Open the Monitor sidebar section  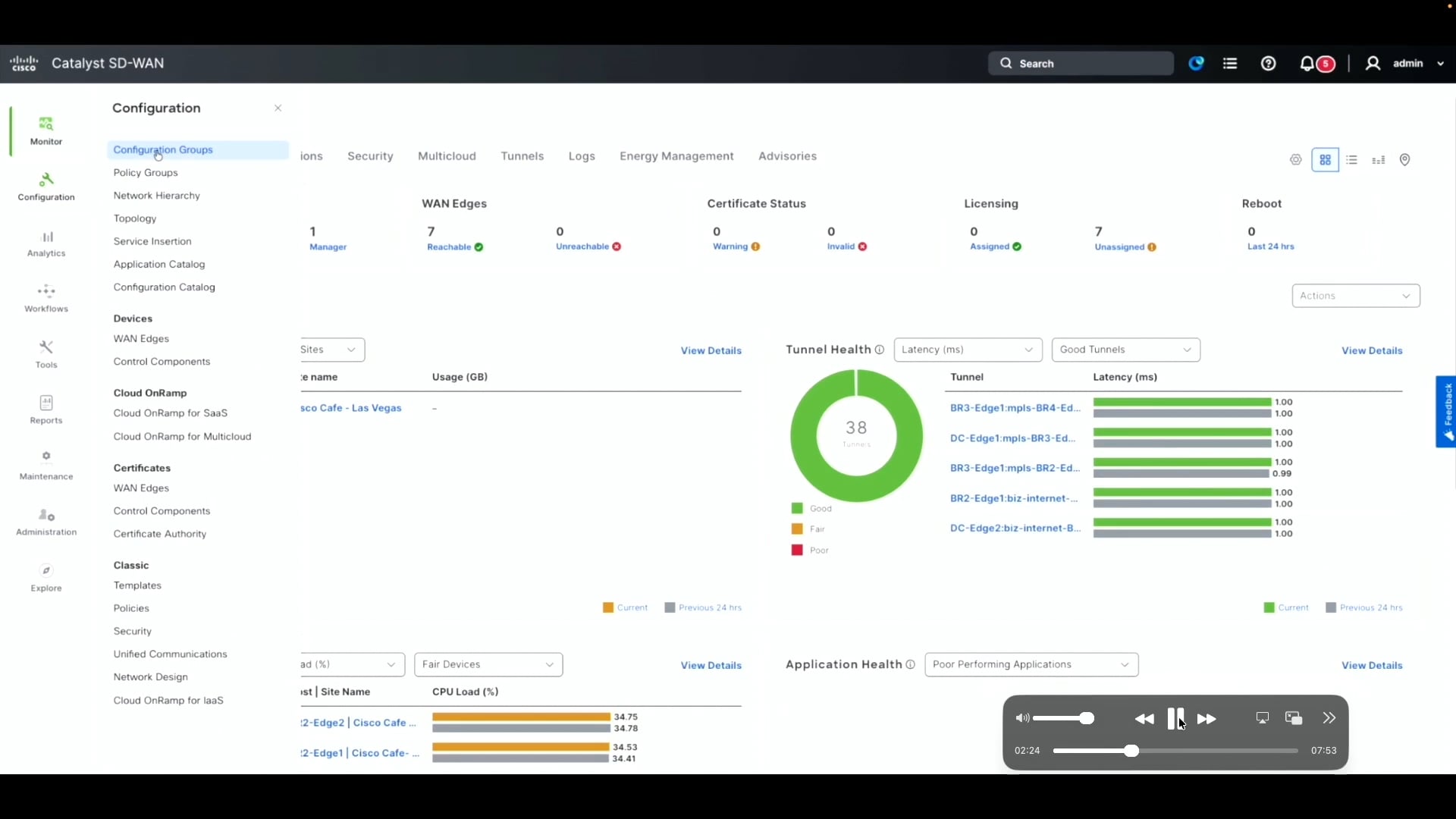46,131
